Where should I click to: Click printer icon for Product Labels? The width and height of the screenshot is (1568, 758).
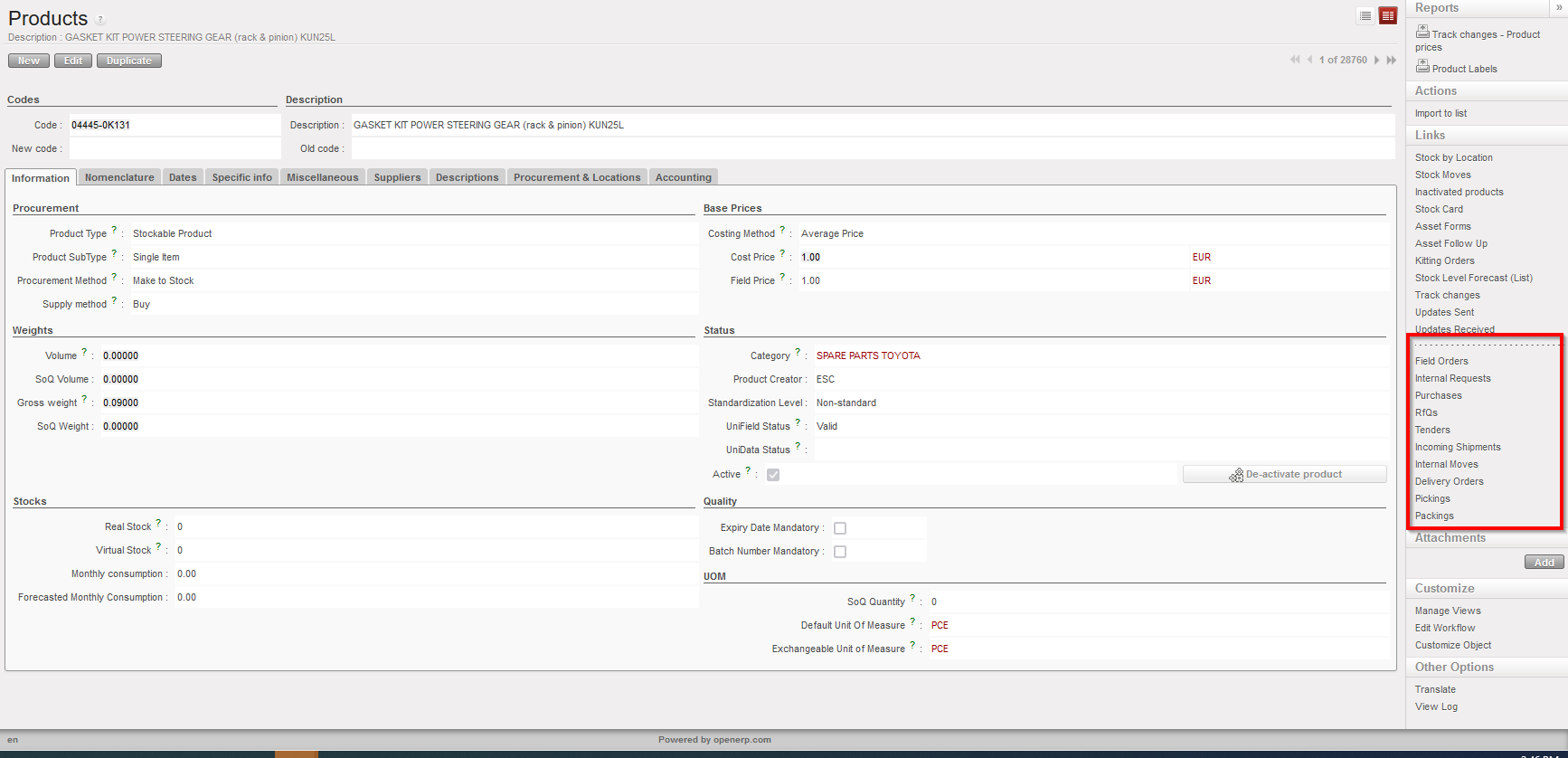(1422, 66)
